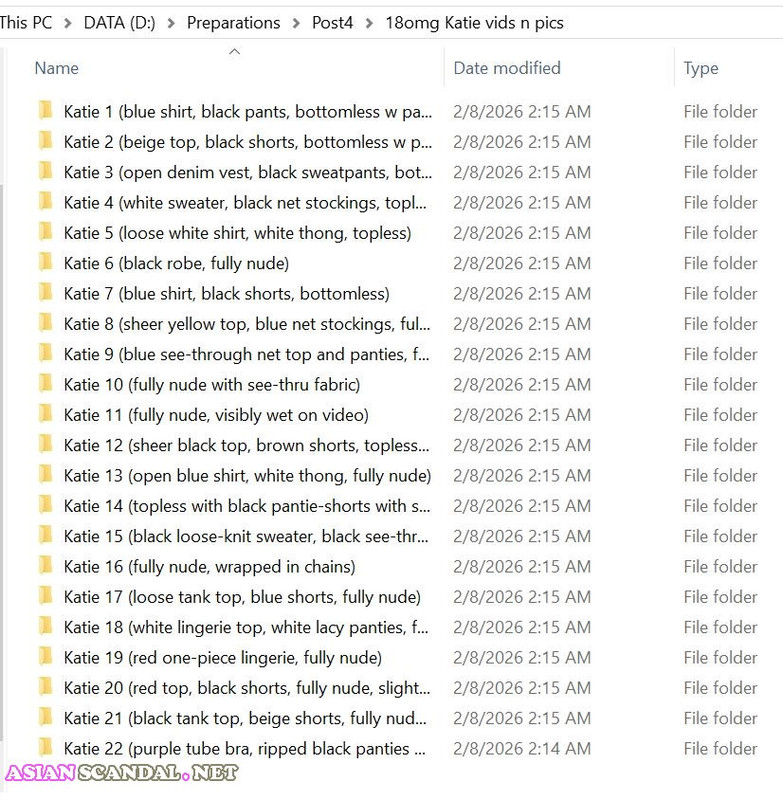Viewport: 783px width, 800px height.
Task: Select the folder icon for Katie 19
Action: point(45,656)
